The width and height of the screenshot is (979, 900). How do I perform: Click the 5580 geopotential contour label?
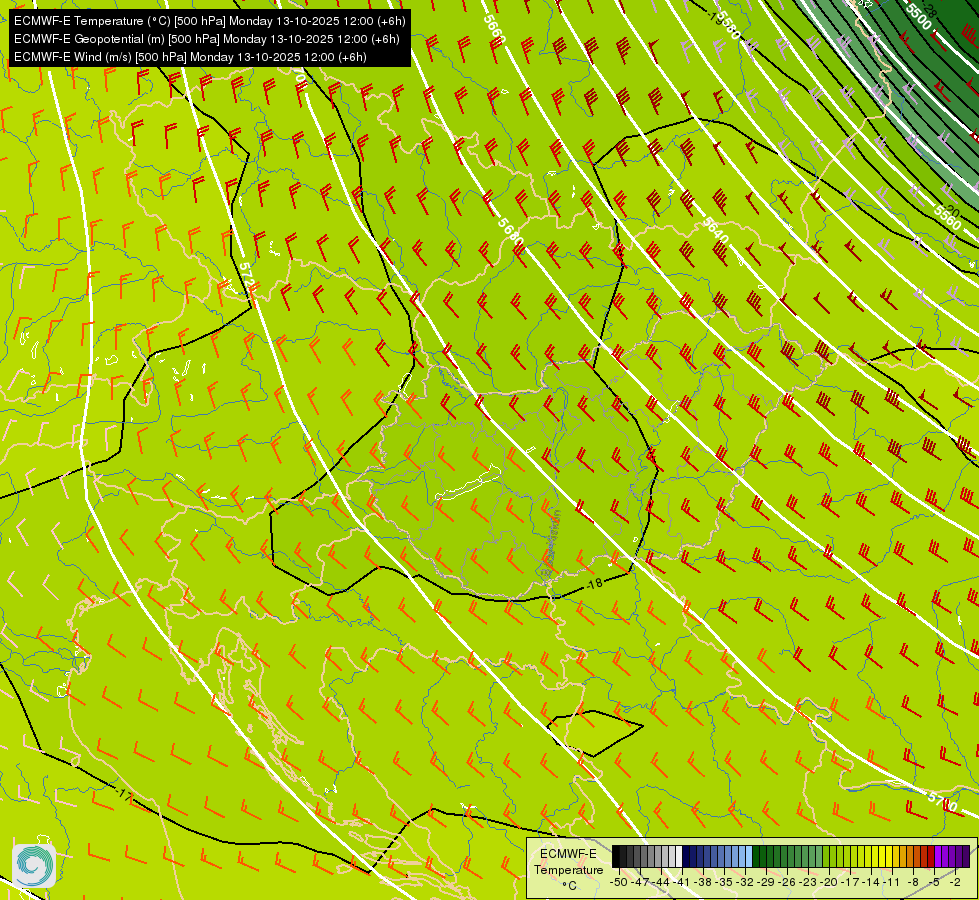[728, 25]
